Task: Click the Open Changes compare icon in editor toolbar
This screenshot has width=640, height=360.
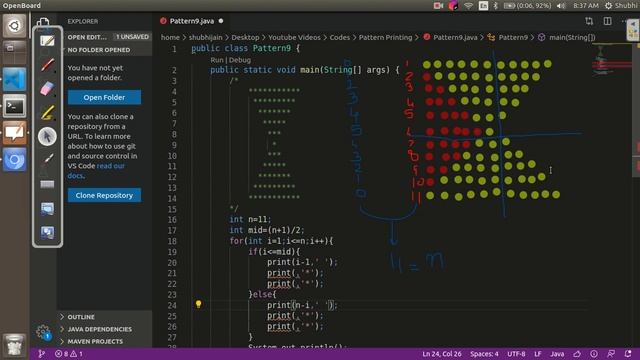Action: coord(589,21)
